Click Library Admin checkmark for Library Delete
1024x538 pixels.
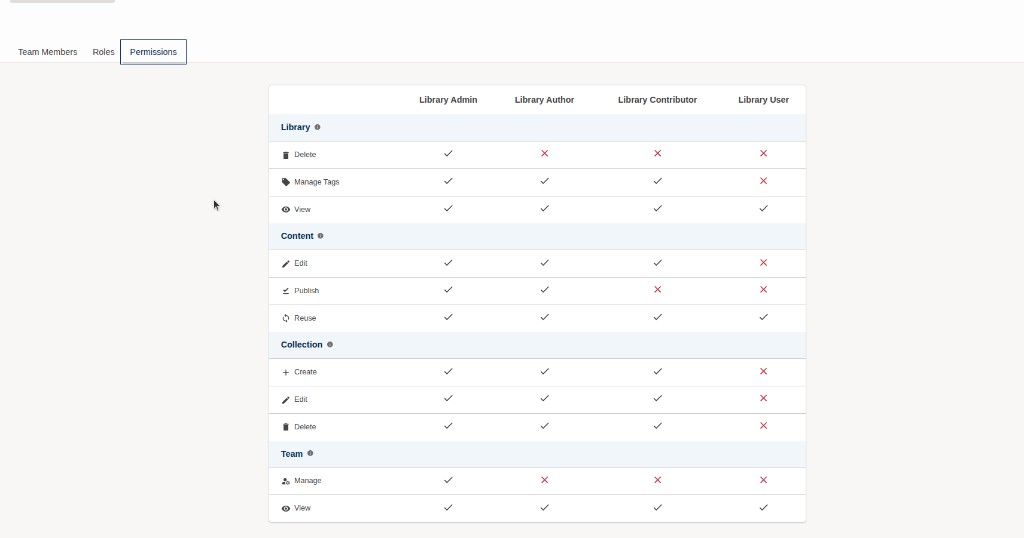click(448, 153)
